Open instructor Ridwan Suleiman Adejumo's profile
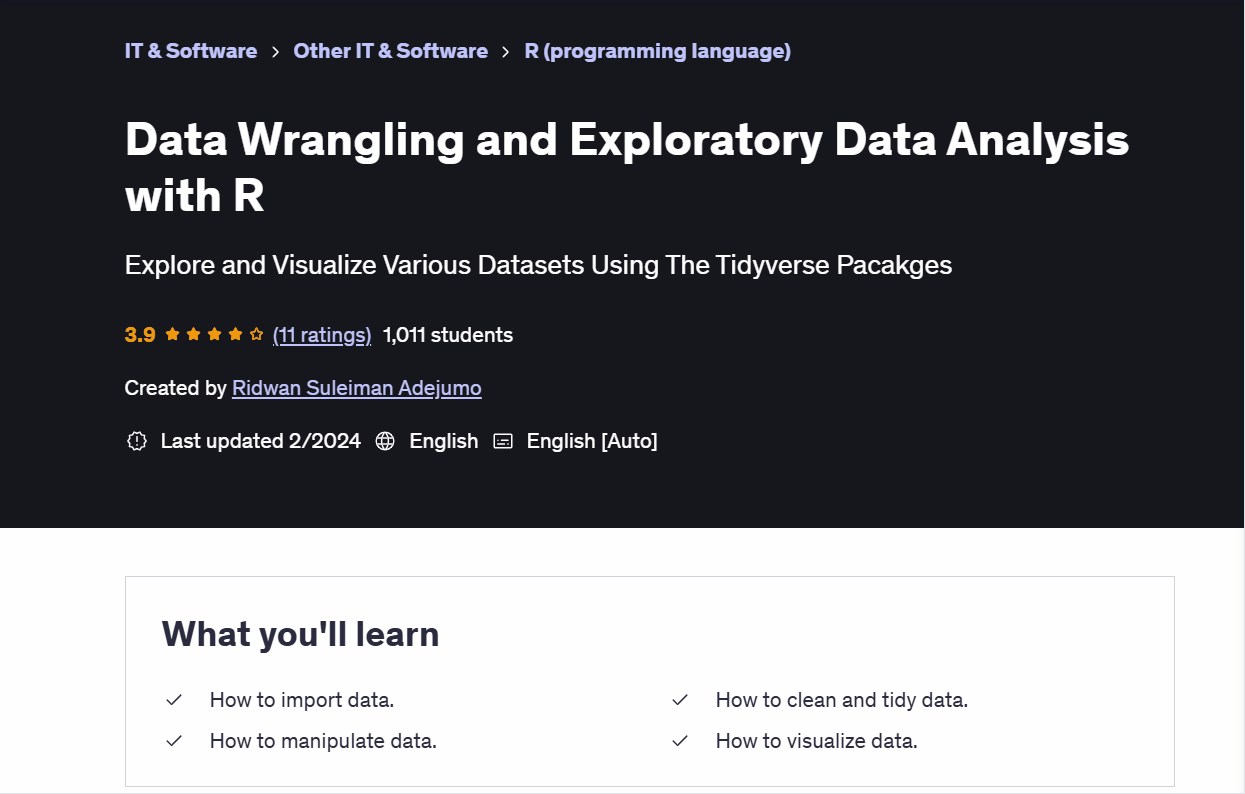The height and width of the screenshot is (794, 1245). point(357,388)
